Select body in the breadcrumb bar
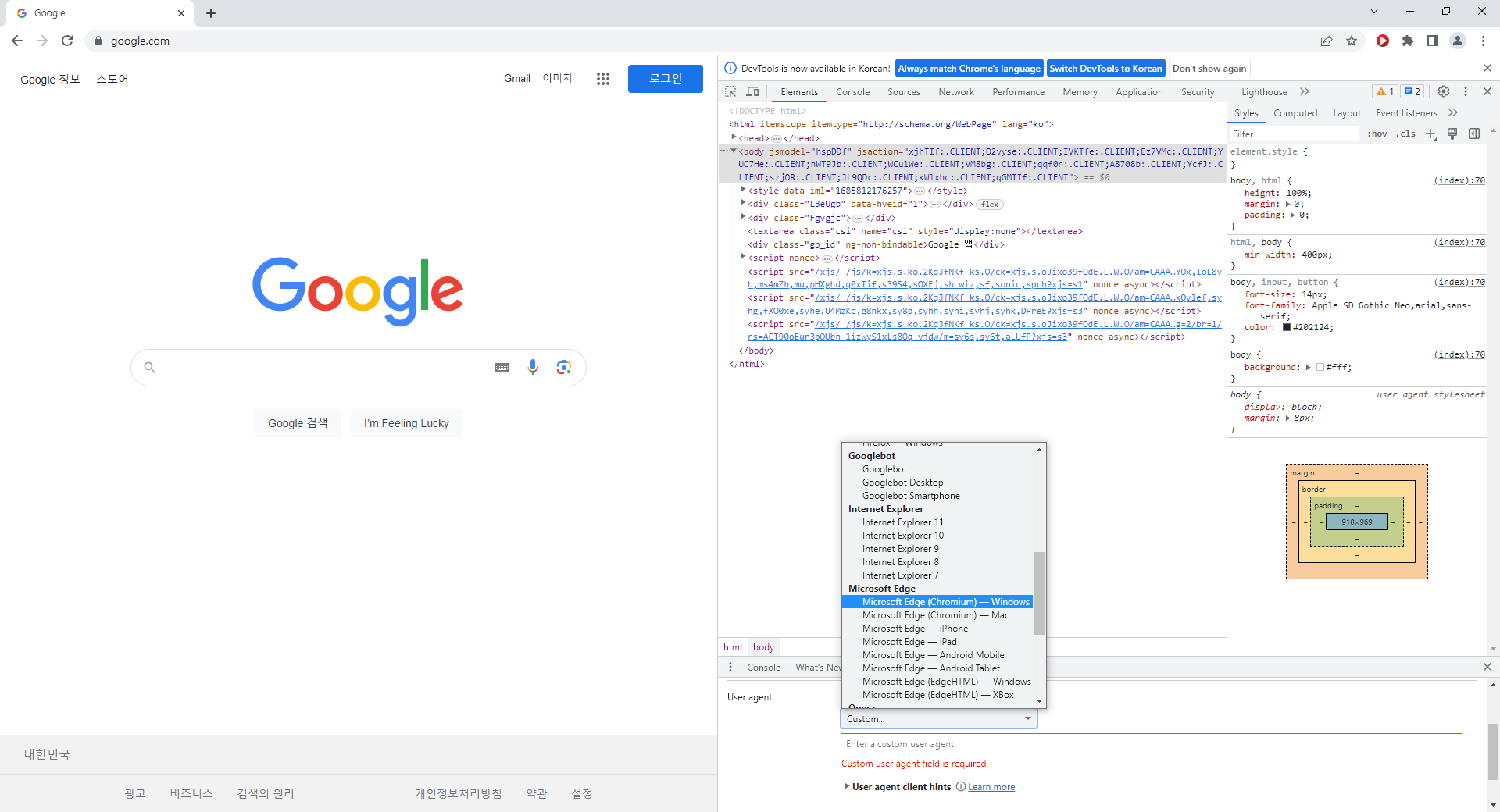The image size is (1500, 812). (x=763, y=647)
